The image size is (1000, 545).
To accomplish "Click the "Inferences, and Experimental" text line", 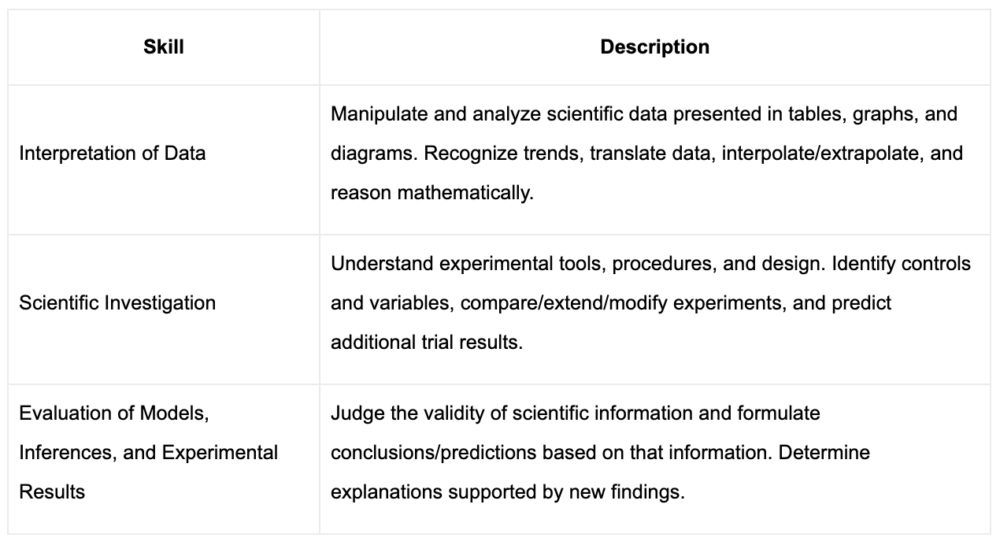I will coord(148,452).
